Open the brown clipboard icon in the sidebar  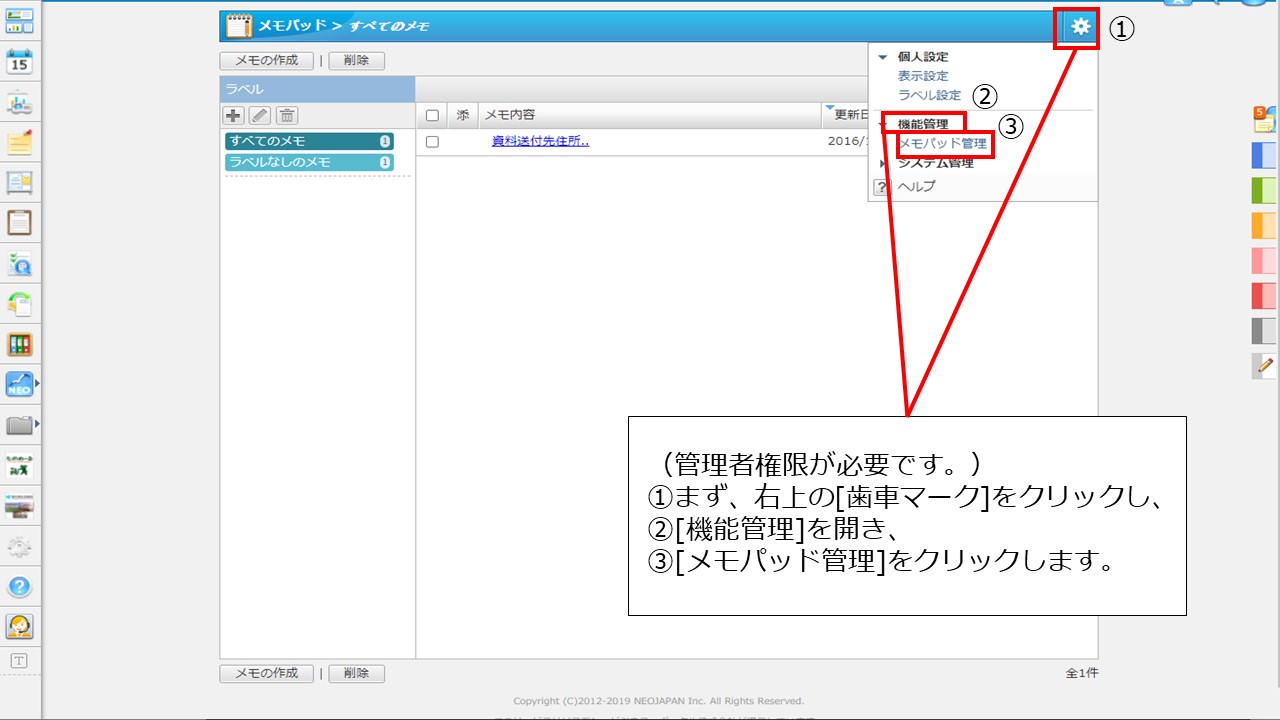(x=20, y=222)
